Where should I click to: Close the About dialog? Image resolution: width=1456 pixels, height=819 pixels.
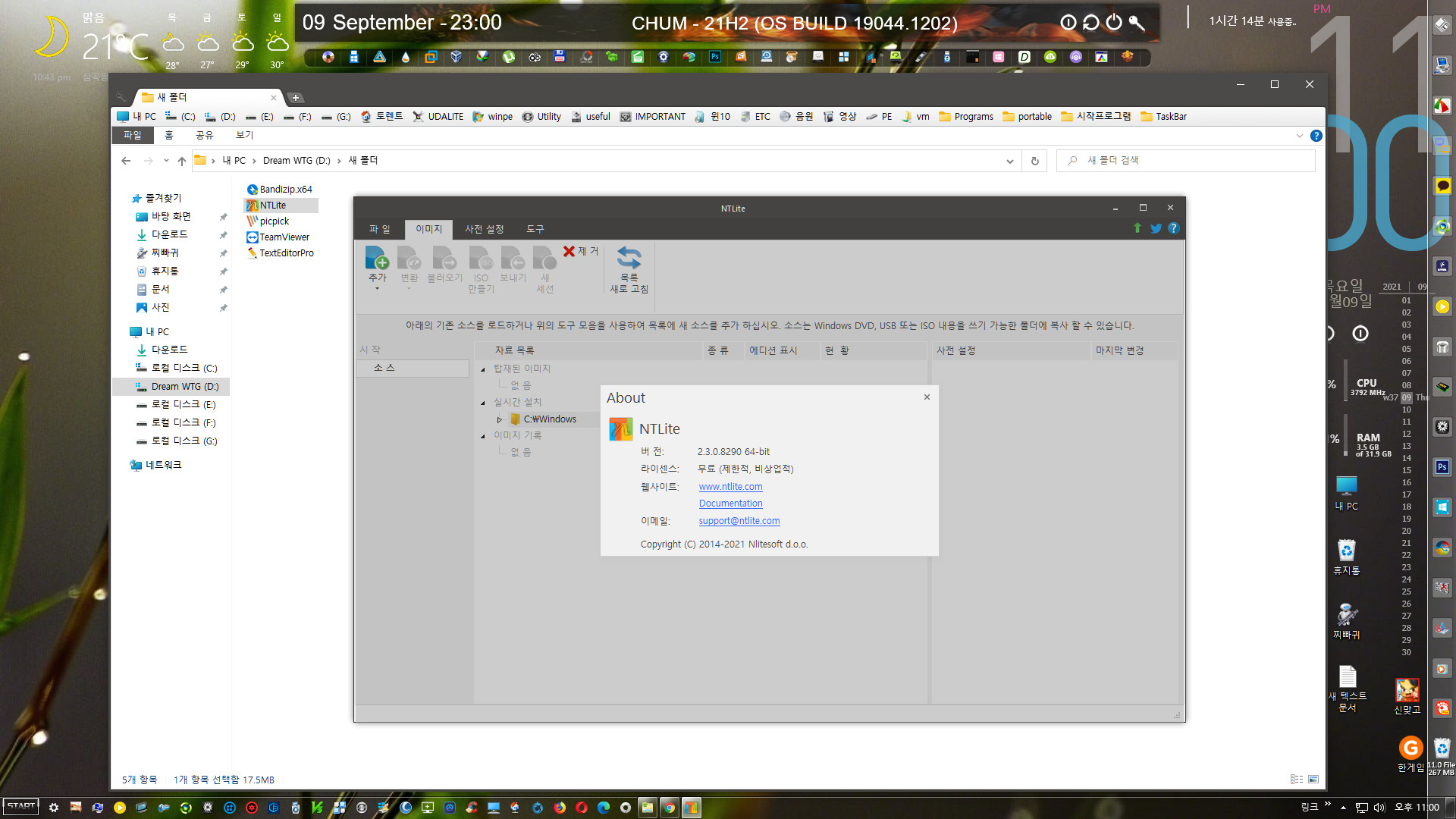(x=927, y=397)
